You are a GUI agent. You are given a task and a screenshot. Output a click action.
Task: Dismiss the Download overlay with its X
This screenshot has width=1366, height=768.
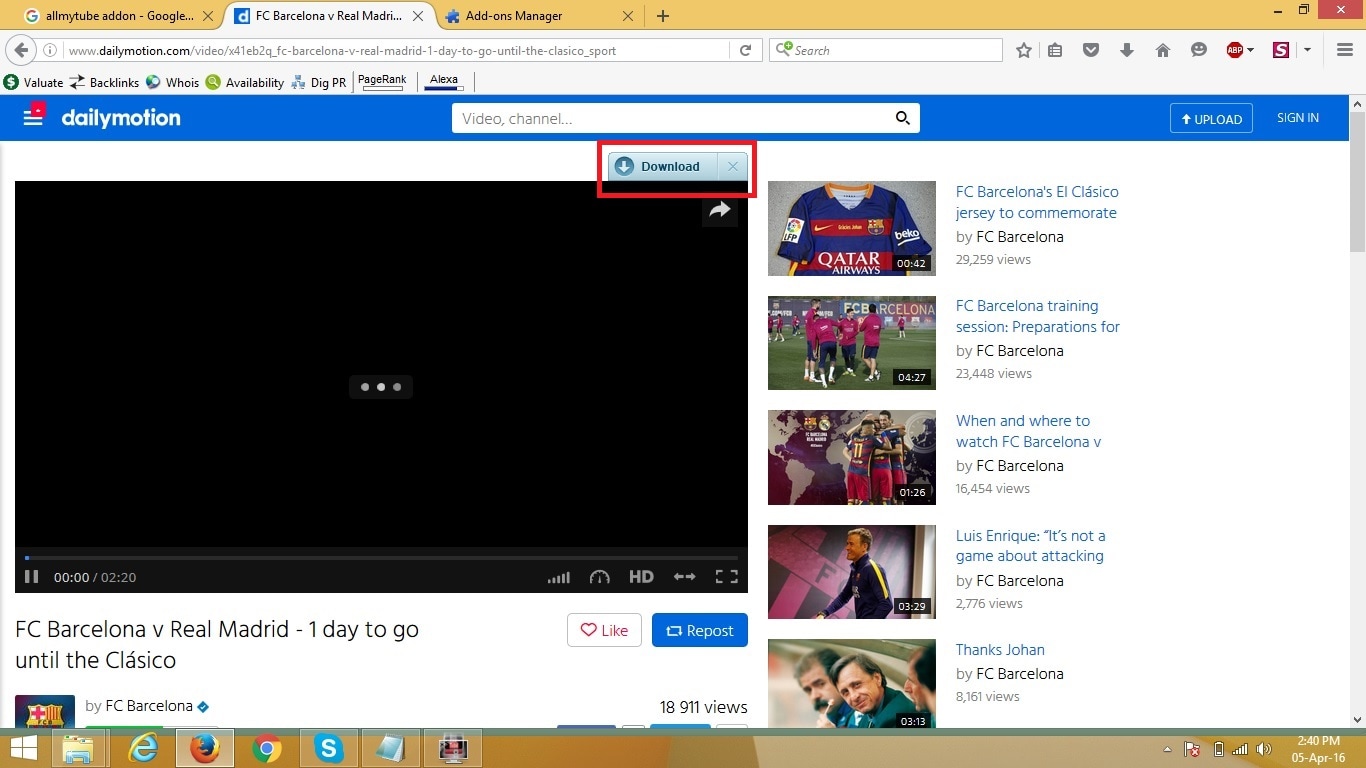pyautogui.click(x=733, y=167)
